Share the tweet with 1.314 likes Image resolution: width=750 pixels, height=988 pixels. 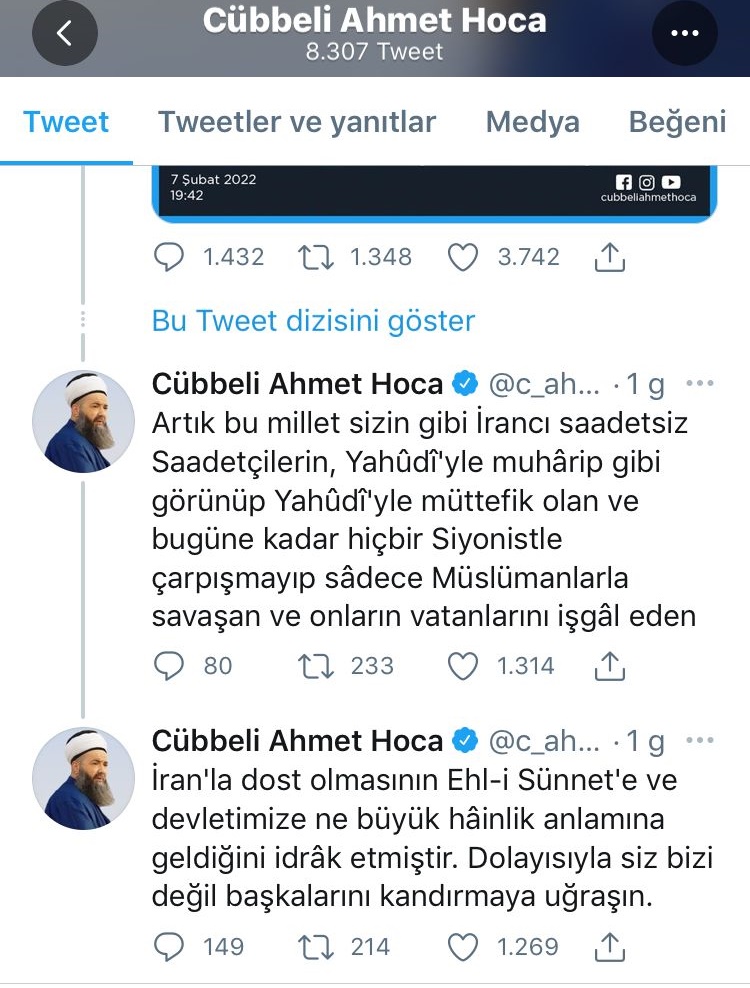pos(609,666)
